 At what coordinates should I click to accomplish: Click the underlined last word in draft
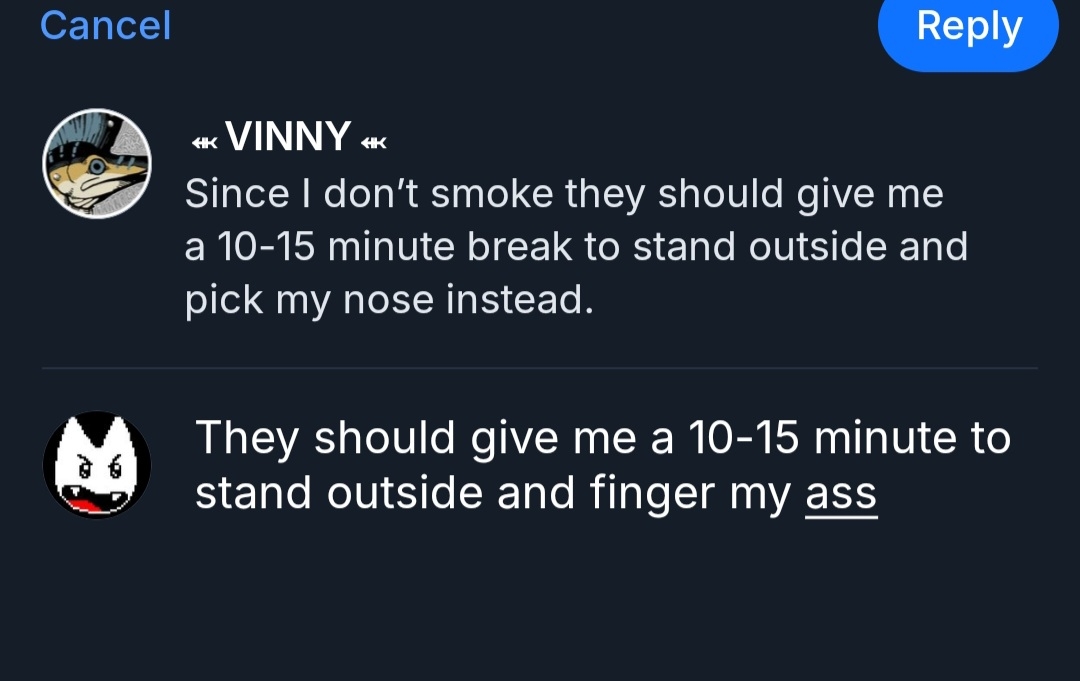tap(840, 493)
